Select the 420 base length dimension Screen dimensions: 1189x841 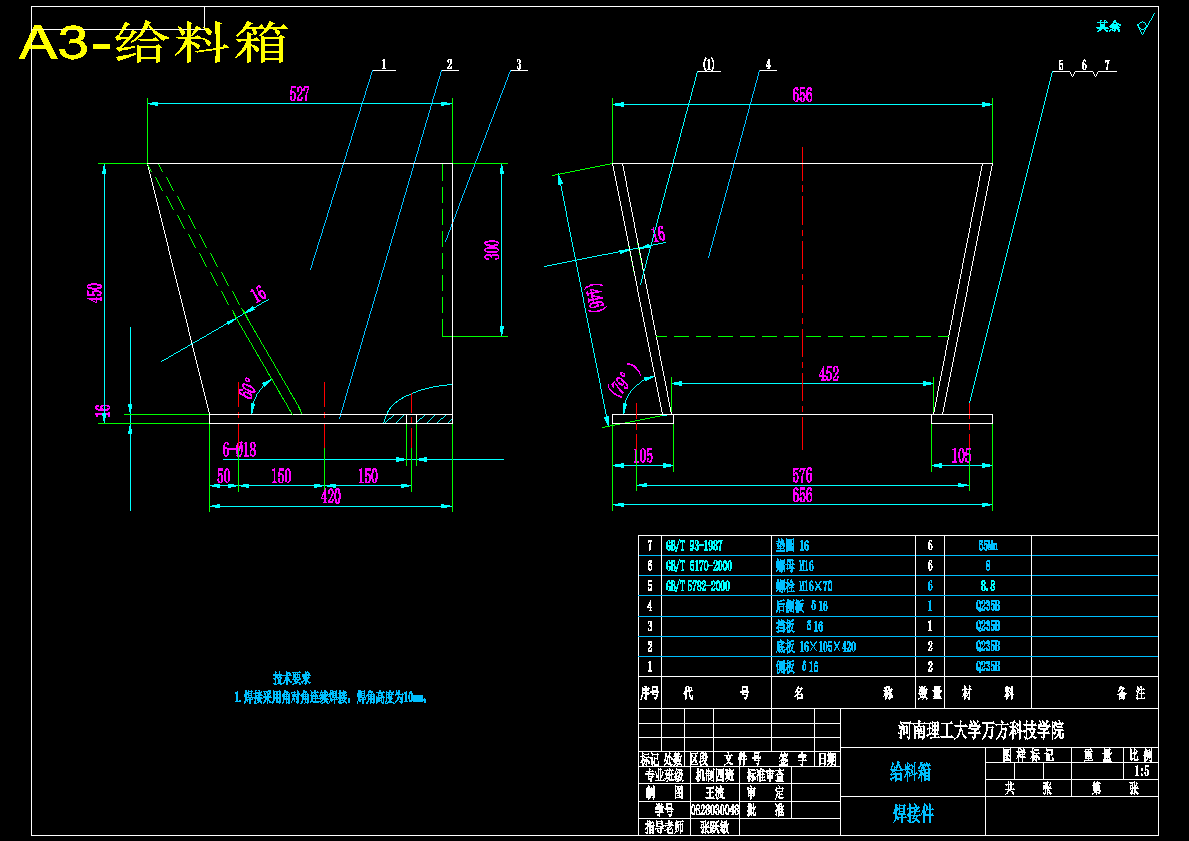331,496
